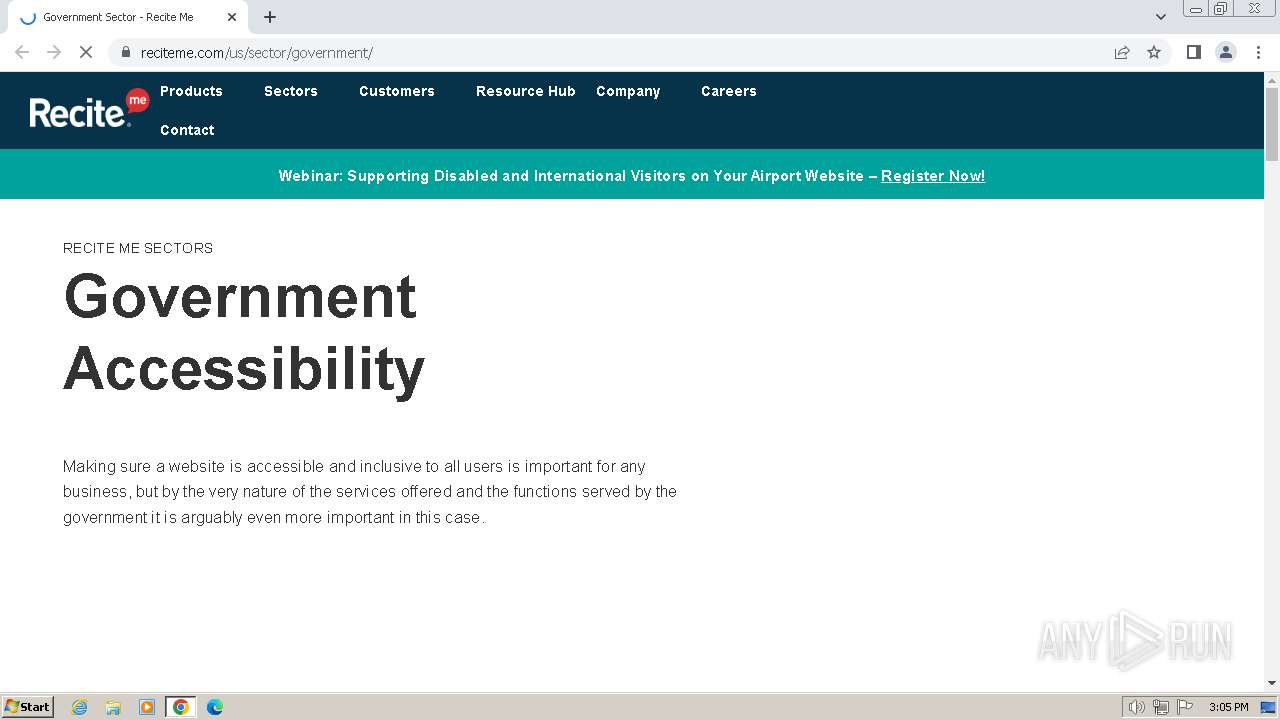1280x720 pixels.
Task: Open Internet Explorer from taskbar
Action: pos(80,707)
